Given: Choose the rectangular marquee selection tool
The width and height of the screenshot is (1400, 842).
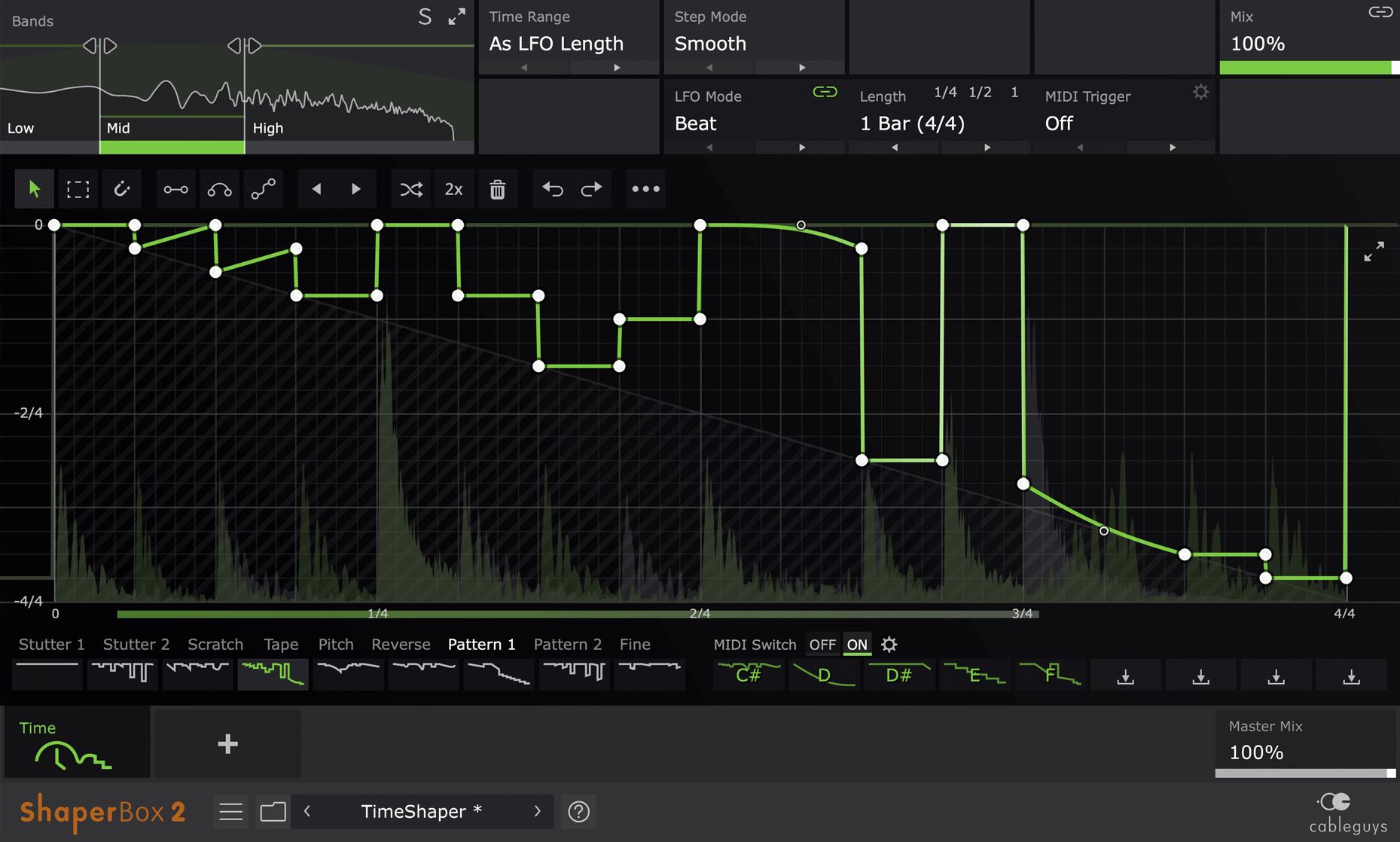Looking at the screenshot, I should click(78, 189).
